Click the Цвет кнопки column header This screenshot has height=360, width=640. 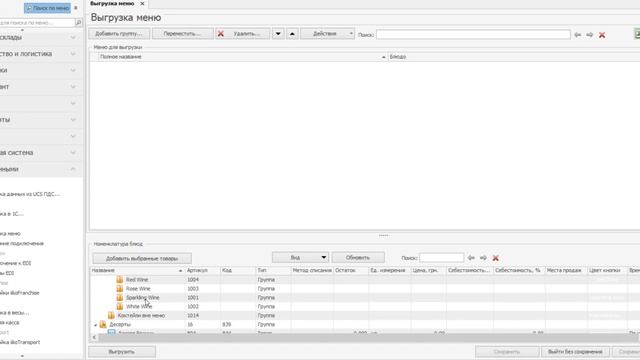pyautogui.click(x=607, y=271)
